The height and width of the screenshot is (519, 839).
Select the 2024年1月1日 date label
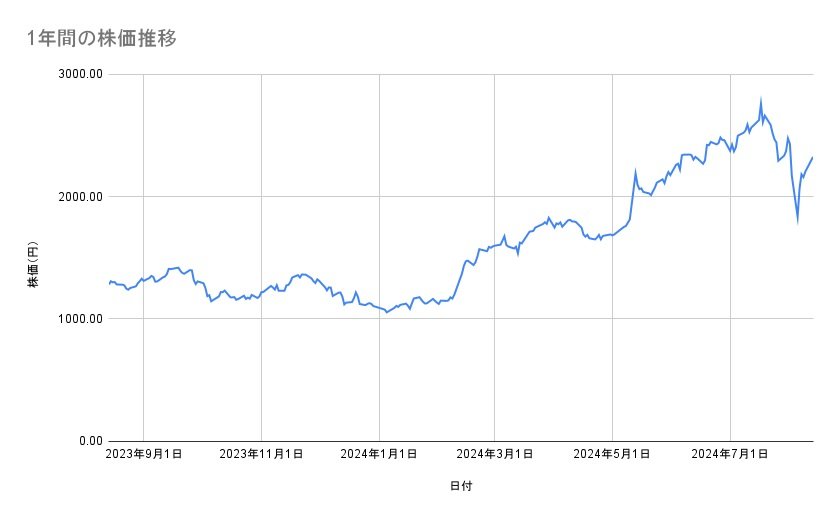click(379, 455)
